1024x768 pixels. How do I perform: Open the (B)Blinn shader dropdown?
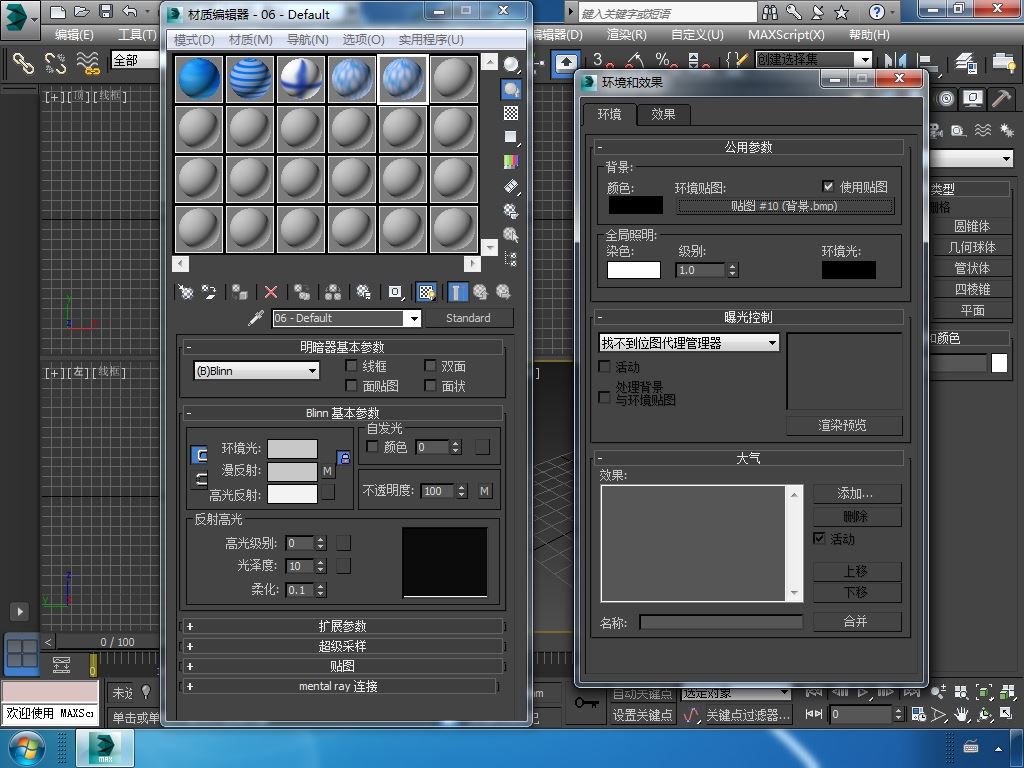(x=257, y=371)
